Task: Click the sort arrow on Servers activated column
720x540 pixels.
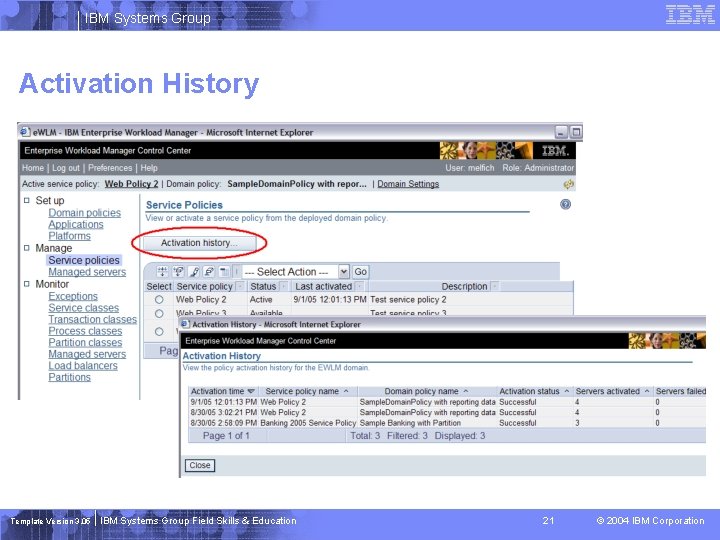Action: [x=647, y=391]
